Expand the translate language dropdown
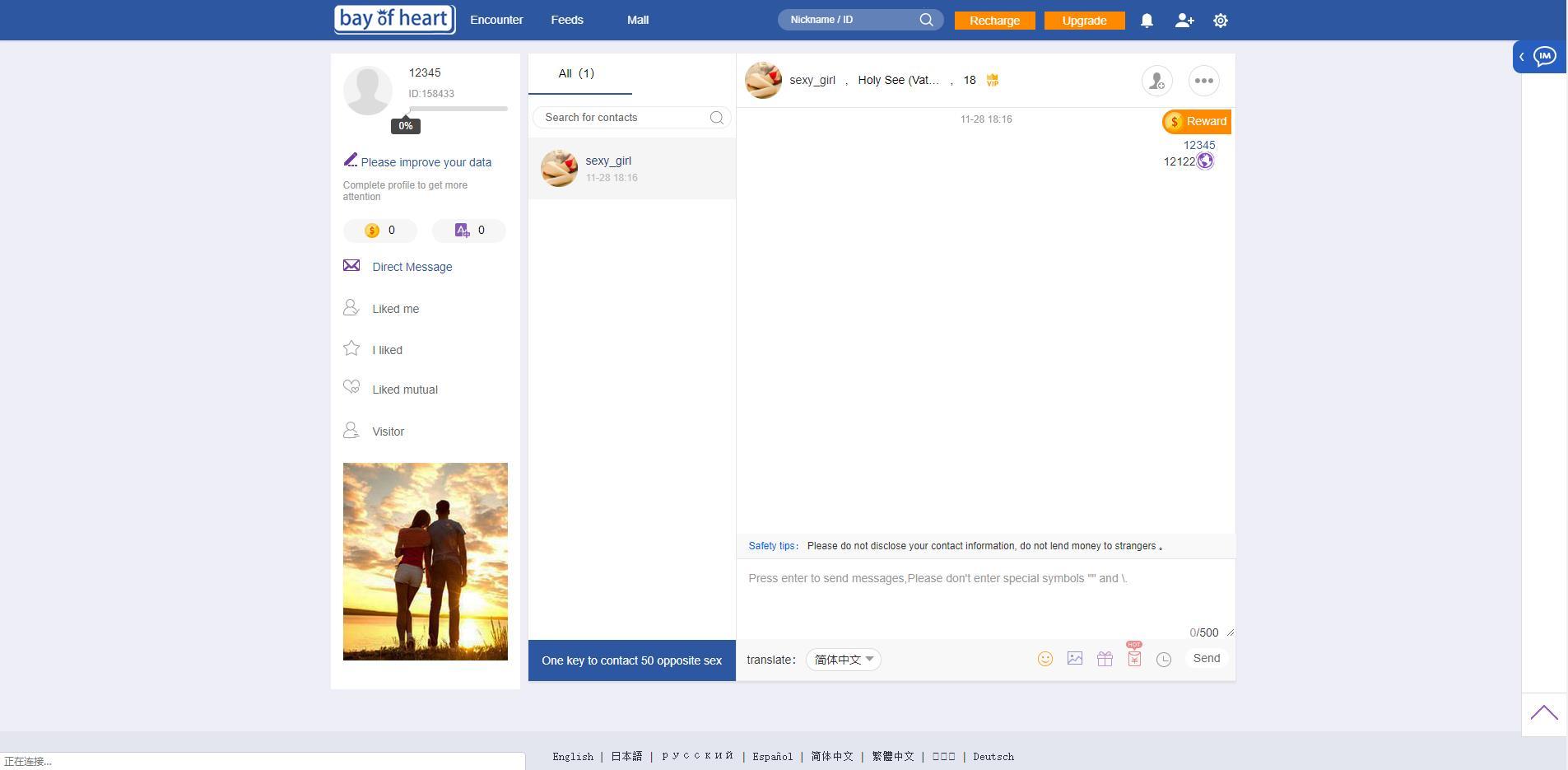Viewport: 1568px width, 770px height. tap(844, 660)
